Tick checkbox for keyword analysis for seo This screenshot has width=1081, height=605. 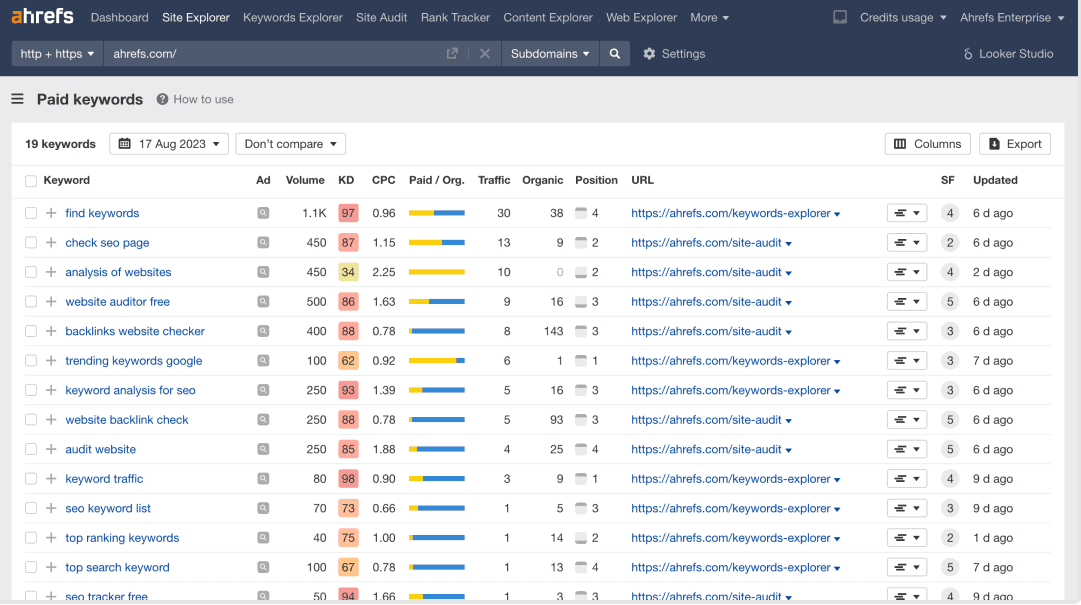pyautogui.click(x=30, y=390)
